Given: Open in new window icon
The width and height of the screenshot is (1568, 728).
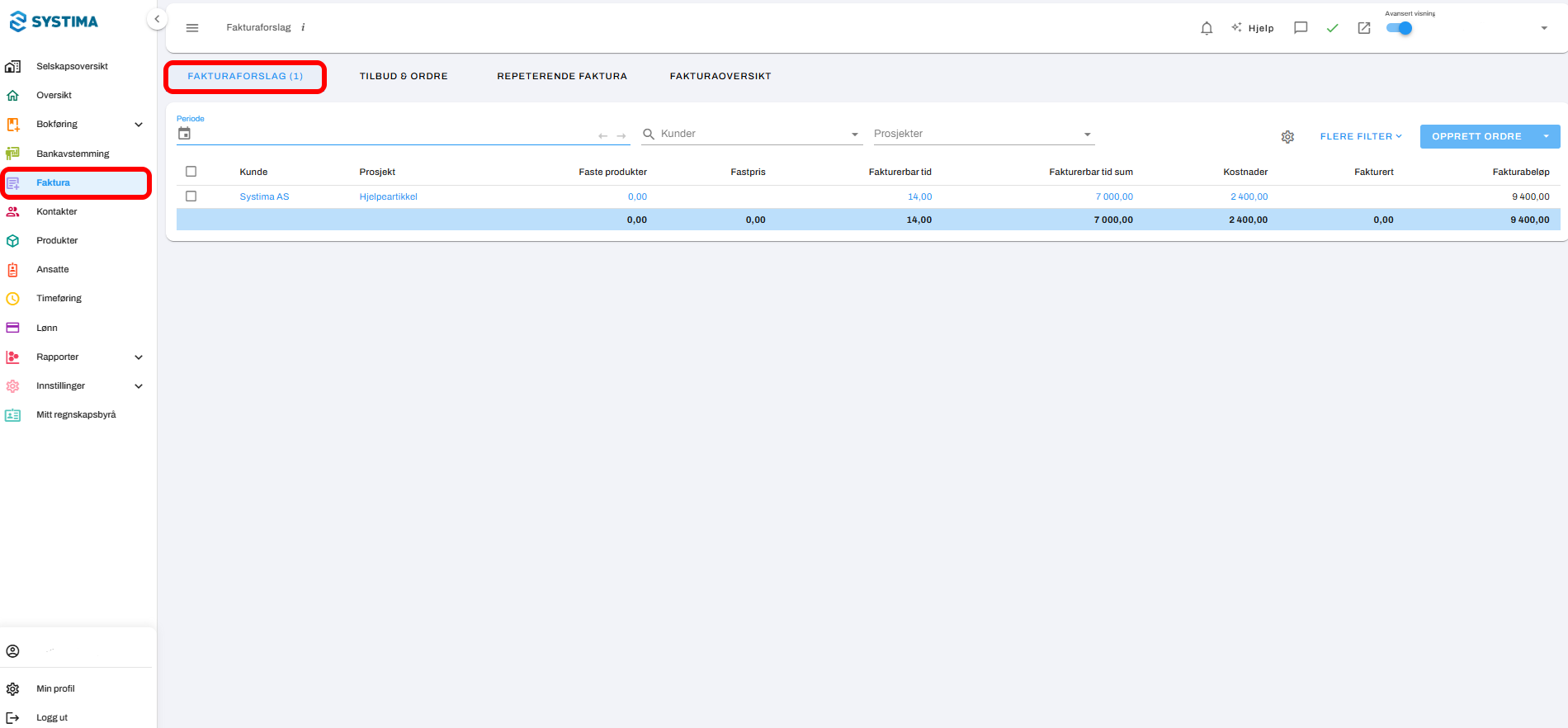Looking at the screenshot, I should (1364, 28).
